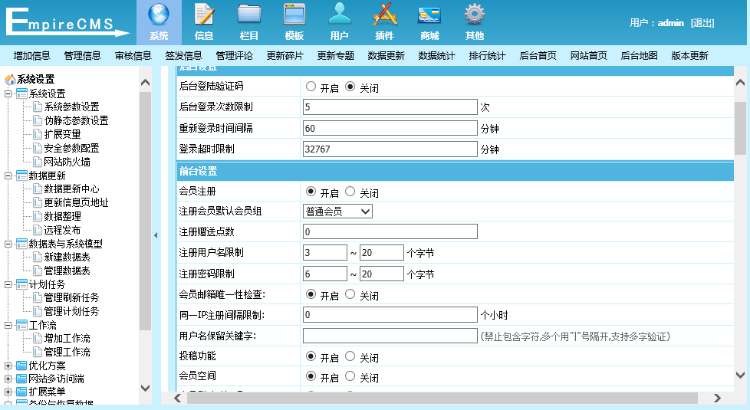
Task: Select 开启 for 会员注册
Action: [311, 191]
